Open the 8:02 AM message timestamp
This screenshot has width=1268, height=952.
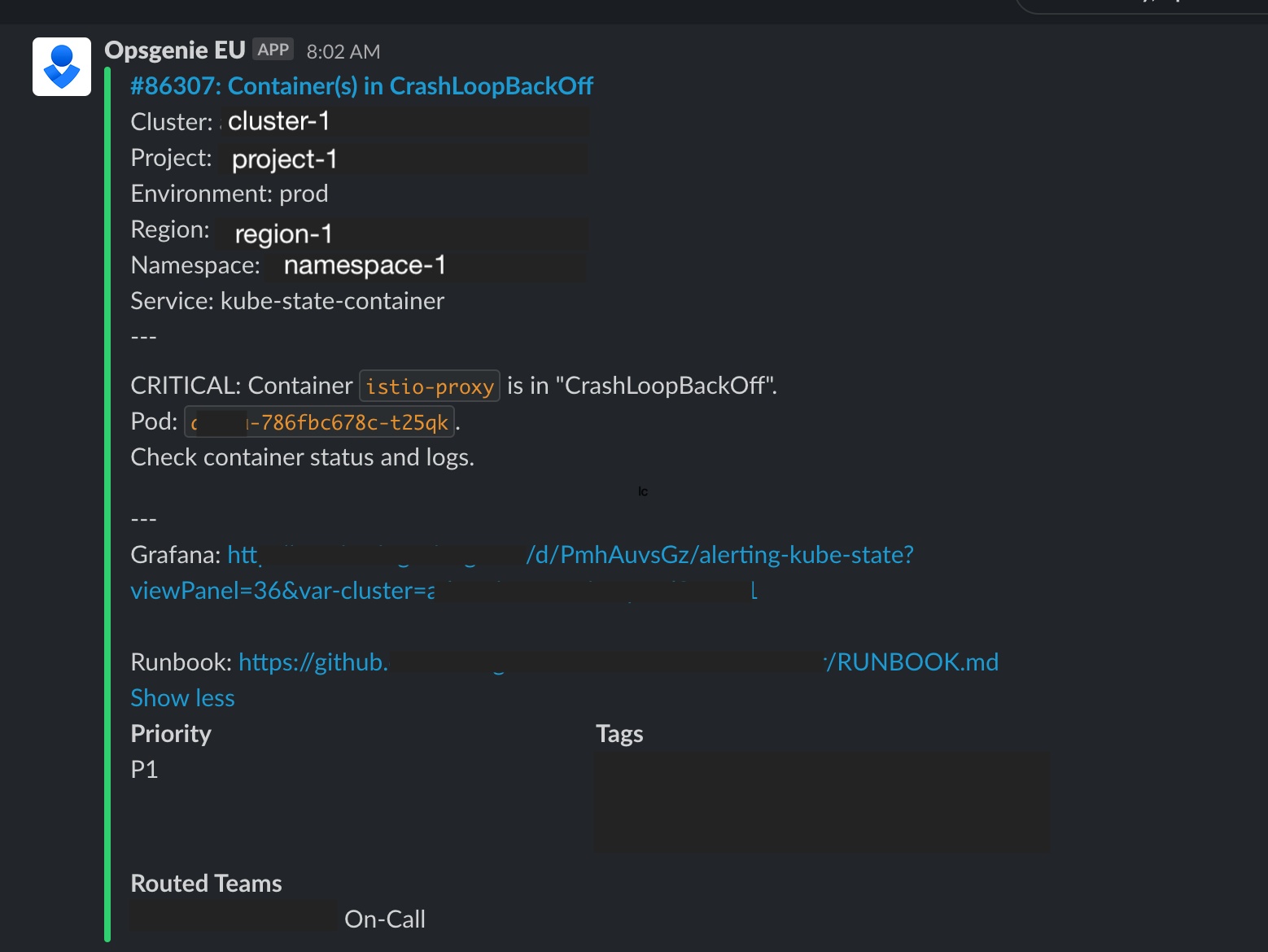[343, 51]
